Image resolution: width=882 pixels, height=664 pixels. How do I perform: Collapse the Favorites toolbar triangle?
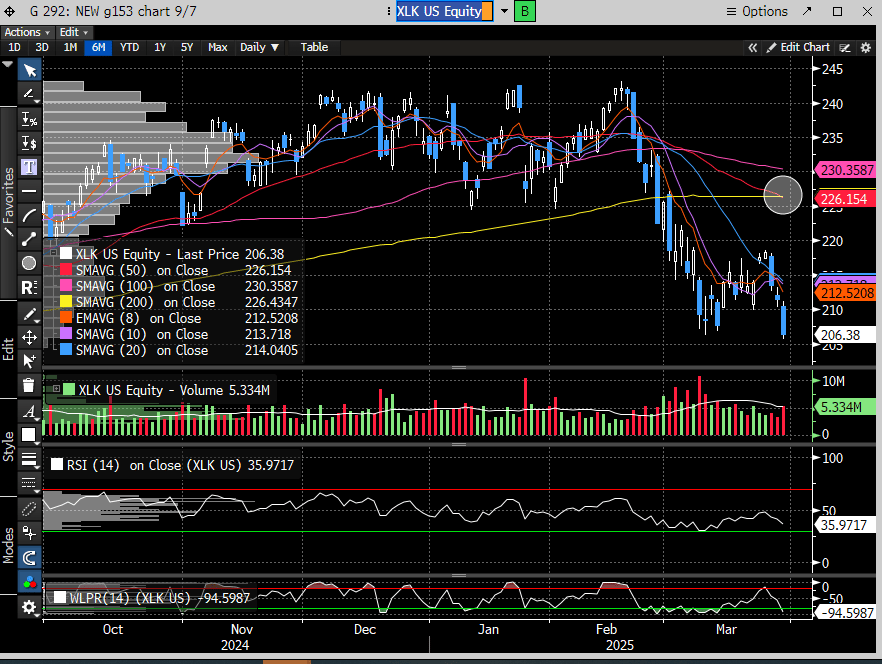(7, 65)
